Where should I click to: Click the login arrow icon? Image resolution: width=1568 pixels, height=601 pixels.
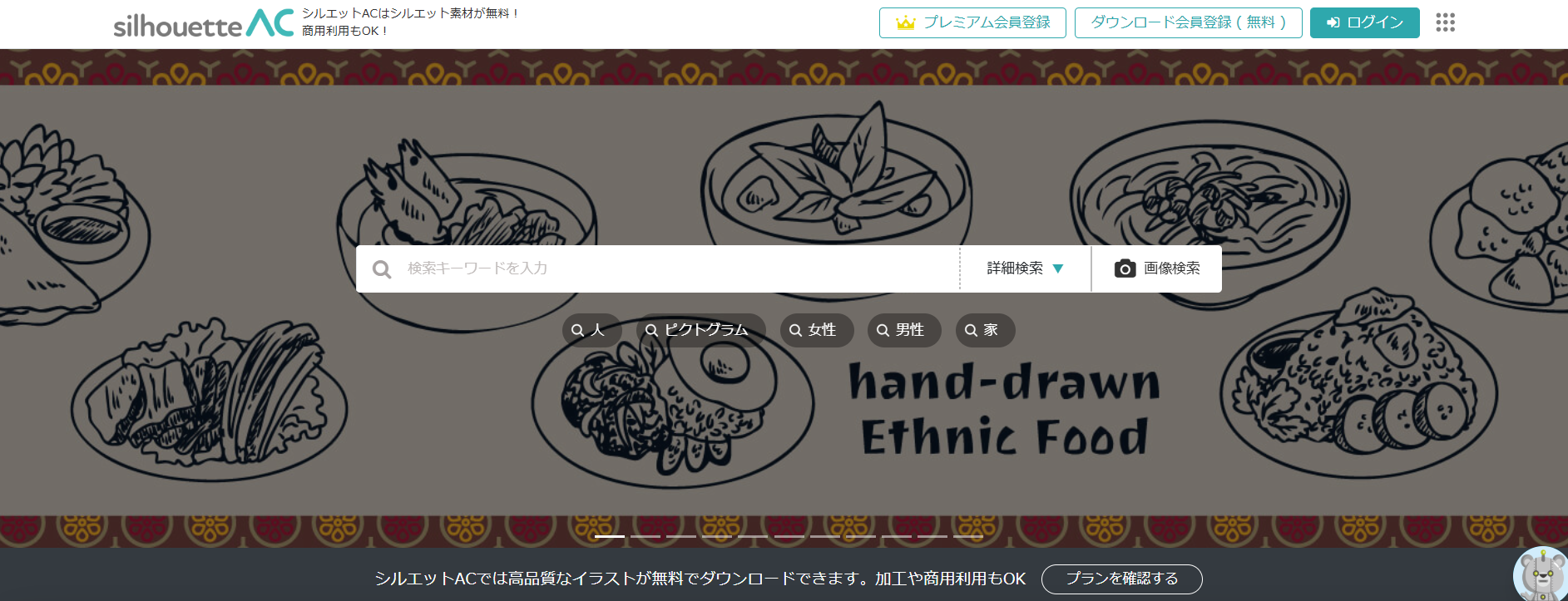(x=1333, y=22)
